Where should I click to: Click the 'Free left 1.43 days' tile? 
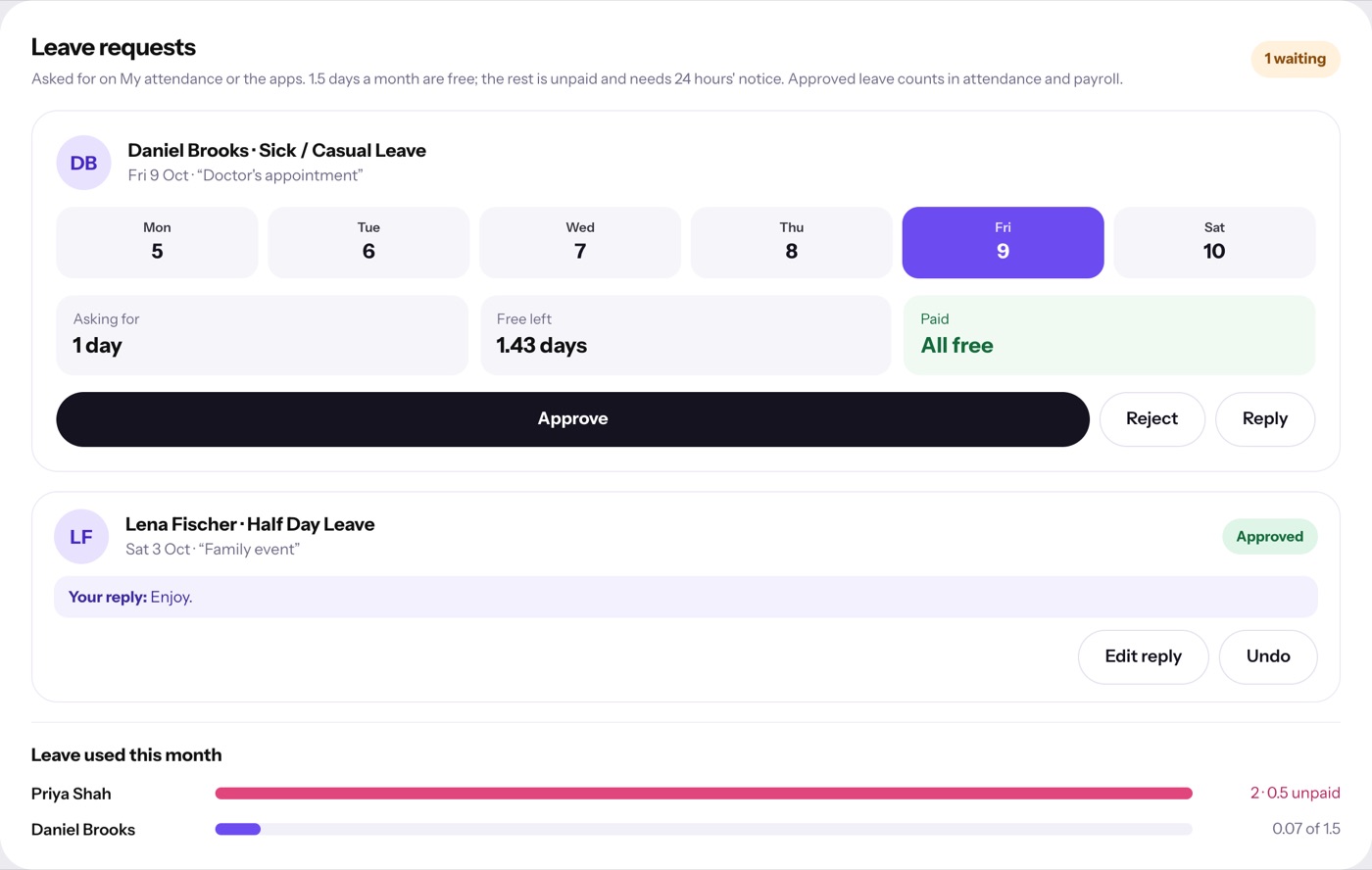tap(685, 335)
